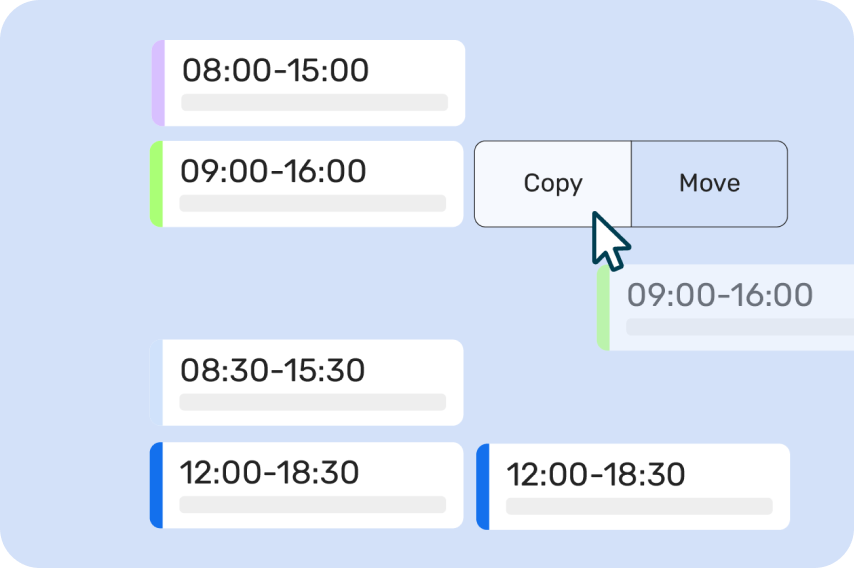The image size is (854, 568).
Task: Click gray bar under left 12:00-18:30
Action: (313, 504)
